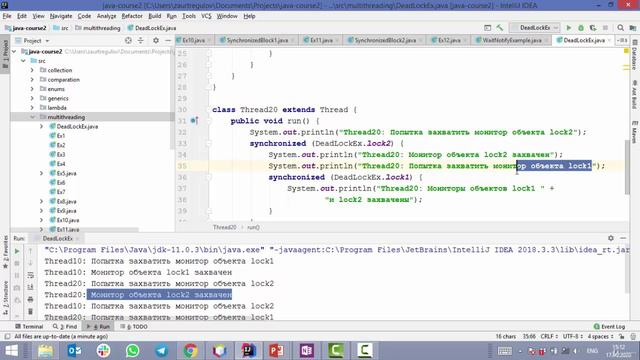The height and width of the screenshot is (360, 640).
Task: Click the yellow inspection indicator atop the editor
Action: 626,51
